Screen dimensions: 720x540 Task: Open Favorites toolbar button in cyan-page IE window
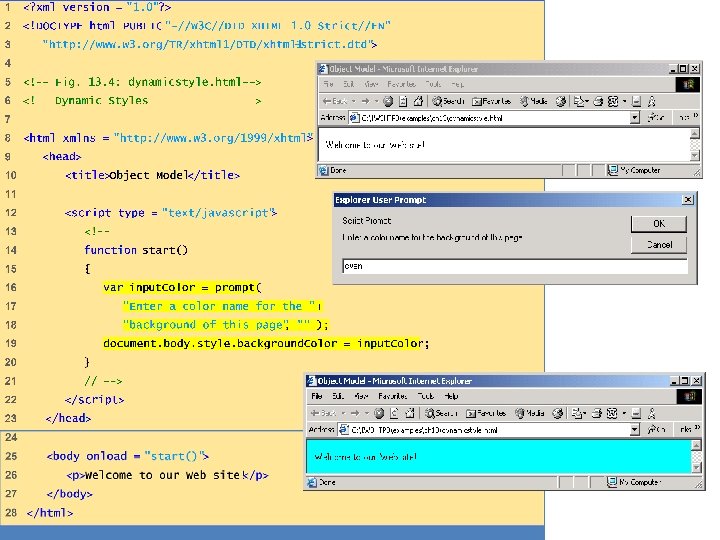point(486,413)
